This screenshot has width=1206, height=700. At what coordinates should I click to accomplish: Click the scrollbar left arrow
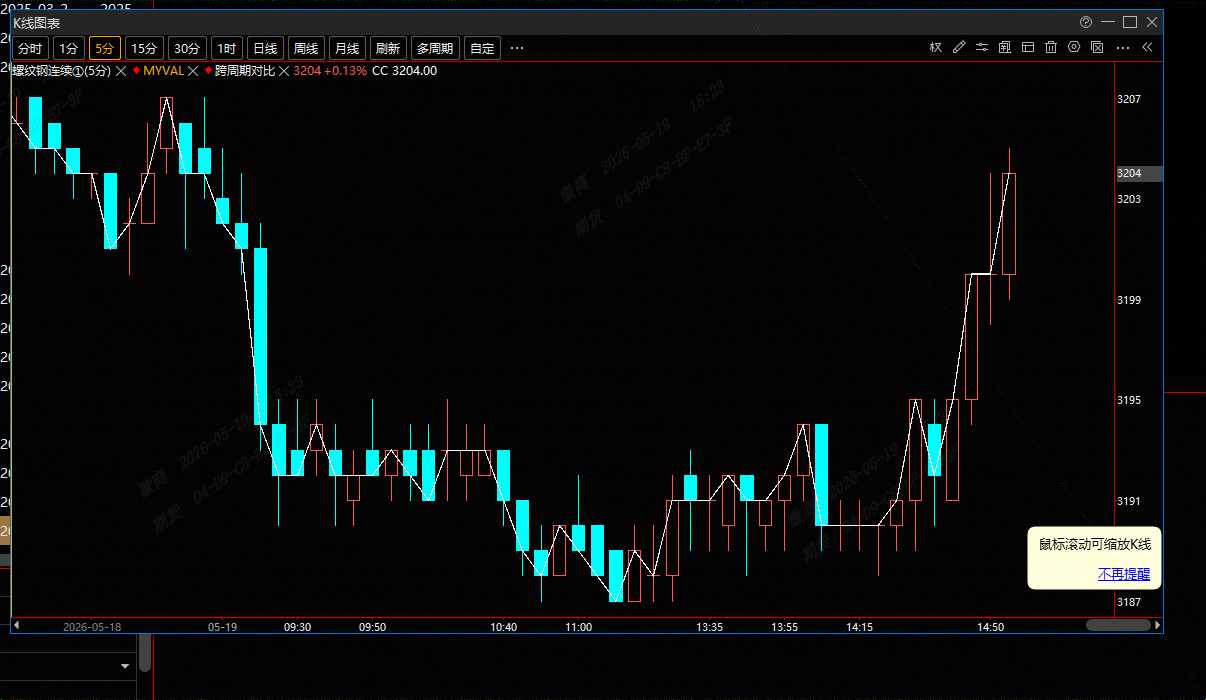17,625
